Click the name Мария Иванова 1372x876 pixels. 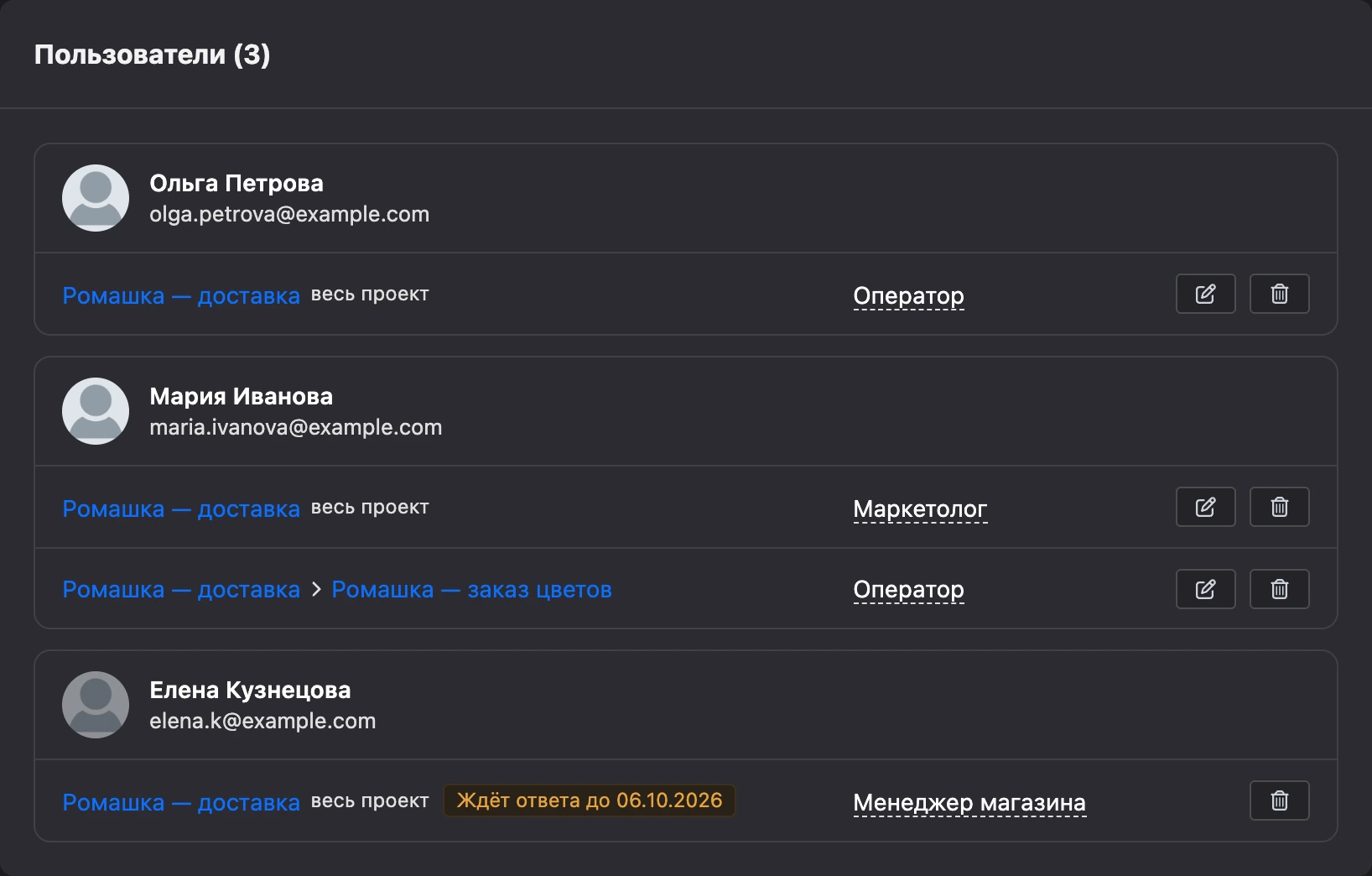pyautogui.click(x=242, y=396)
